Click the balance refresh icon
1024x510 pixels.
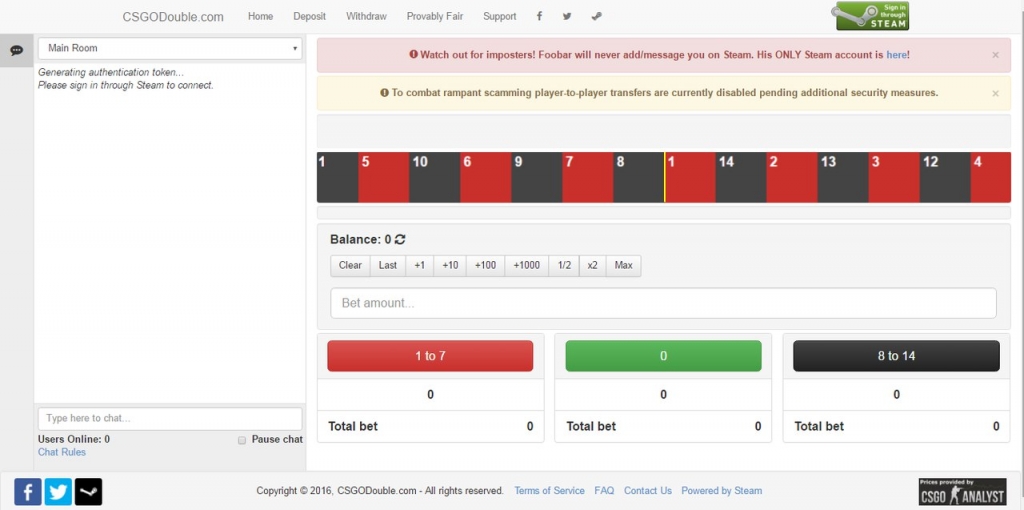pyautogui.click(x=400, y=240)
